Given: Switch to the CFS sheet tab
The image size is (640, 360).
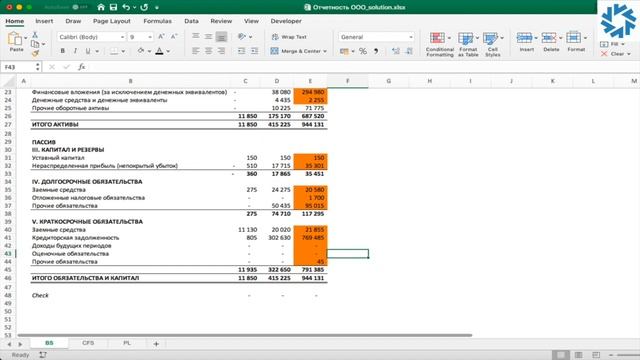Looking at the screenshot, I should click(x=88, y=343).
